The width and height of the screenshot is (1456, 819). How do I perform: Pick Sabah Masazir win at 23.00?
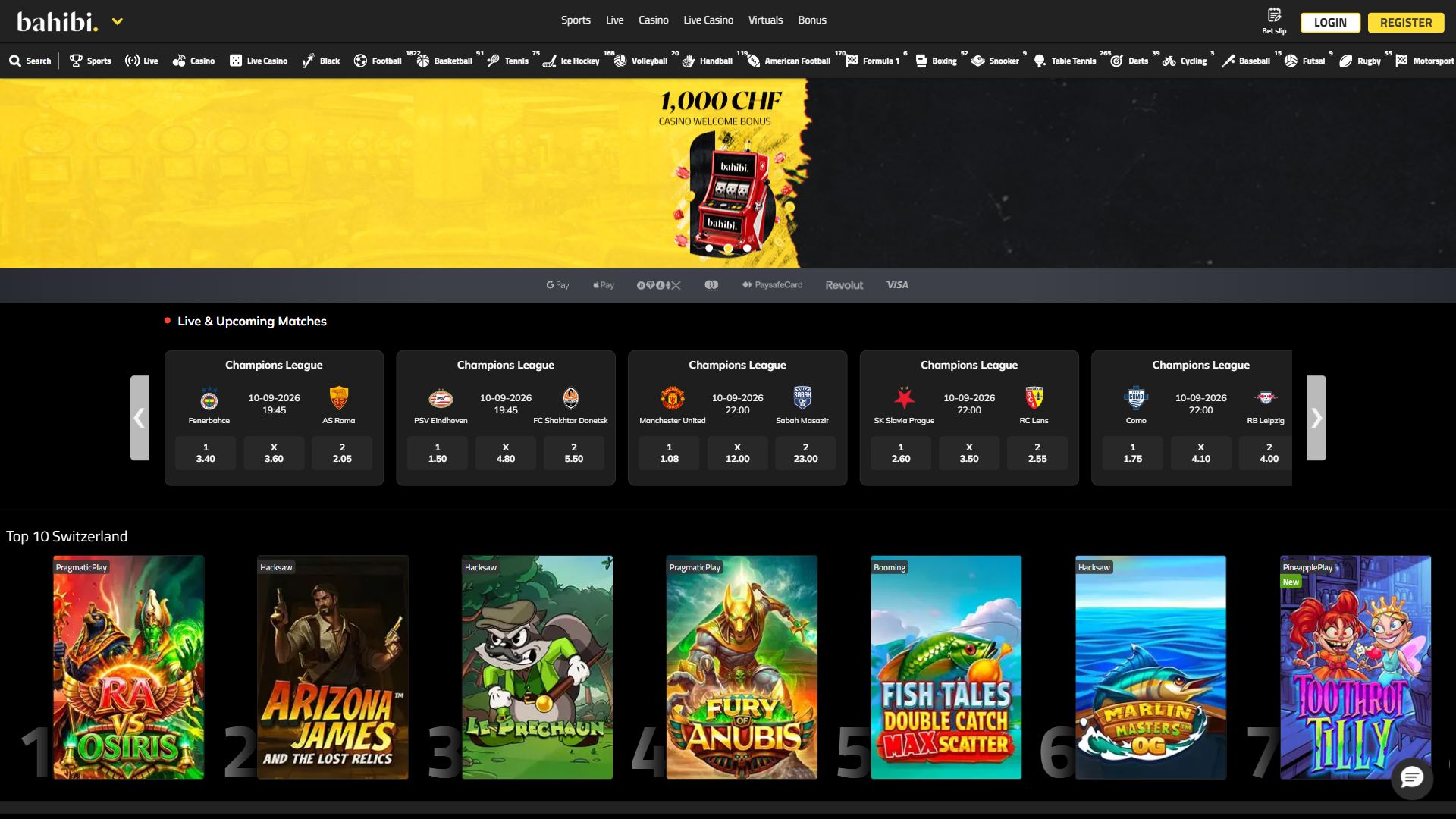(805, 453)
